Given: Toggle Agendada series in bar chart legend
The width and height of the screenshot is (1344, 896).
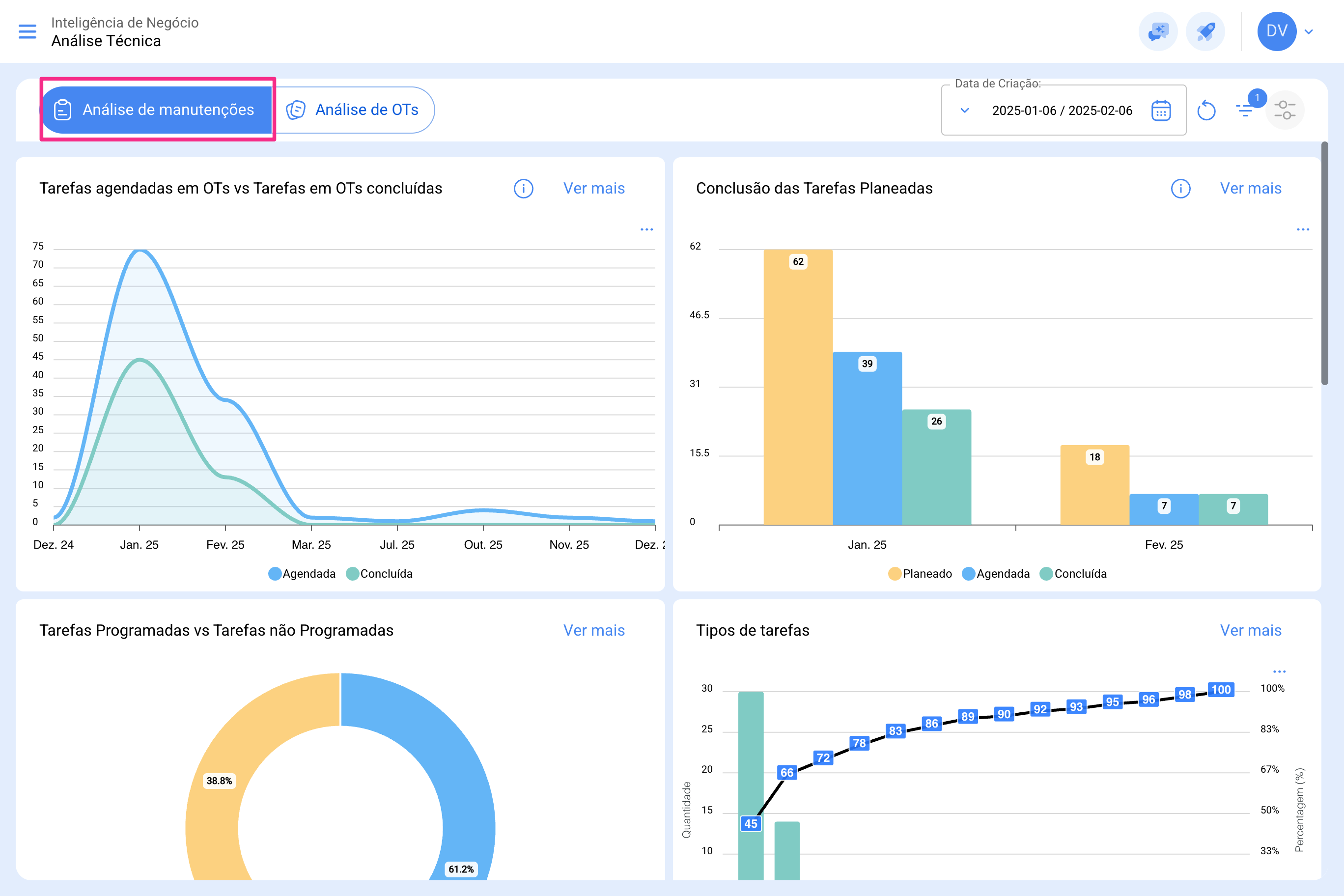Looking at the screenshot, I should pyautogui.click(x=996, y=574).
